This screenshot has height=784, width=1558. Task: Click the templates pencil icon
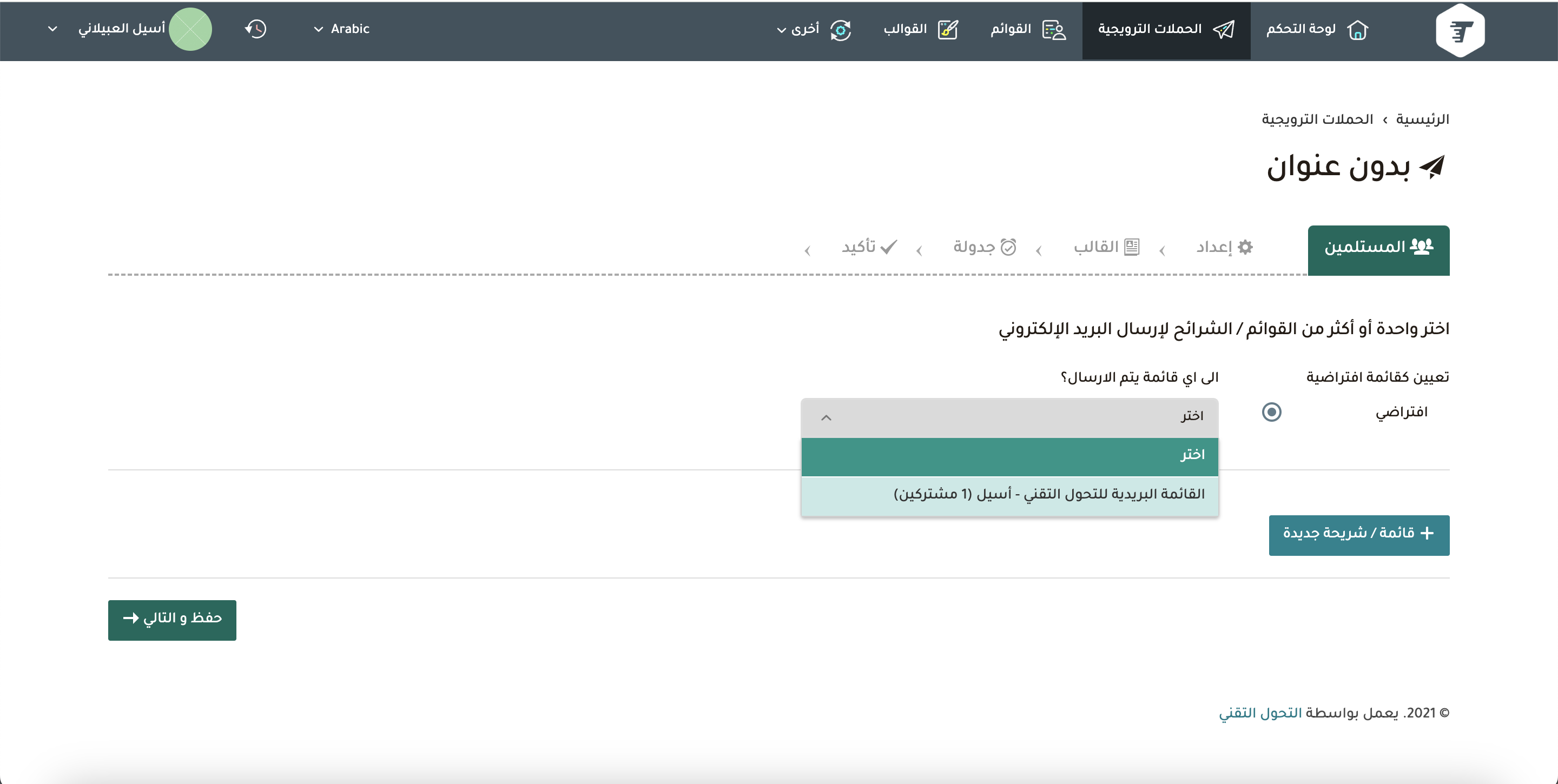(x=948, y=30)
